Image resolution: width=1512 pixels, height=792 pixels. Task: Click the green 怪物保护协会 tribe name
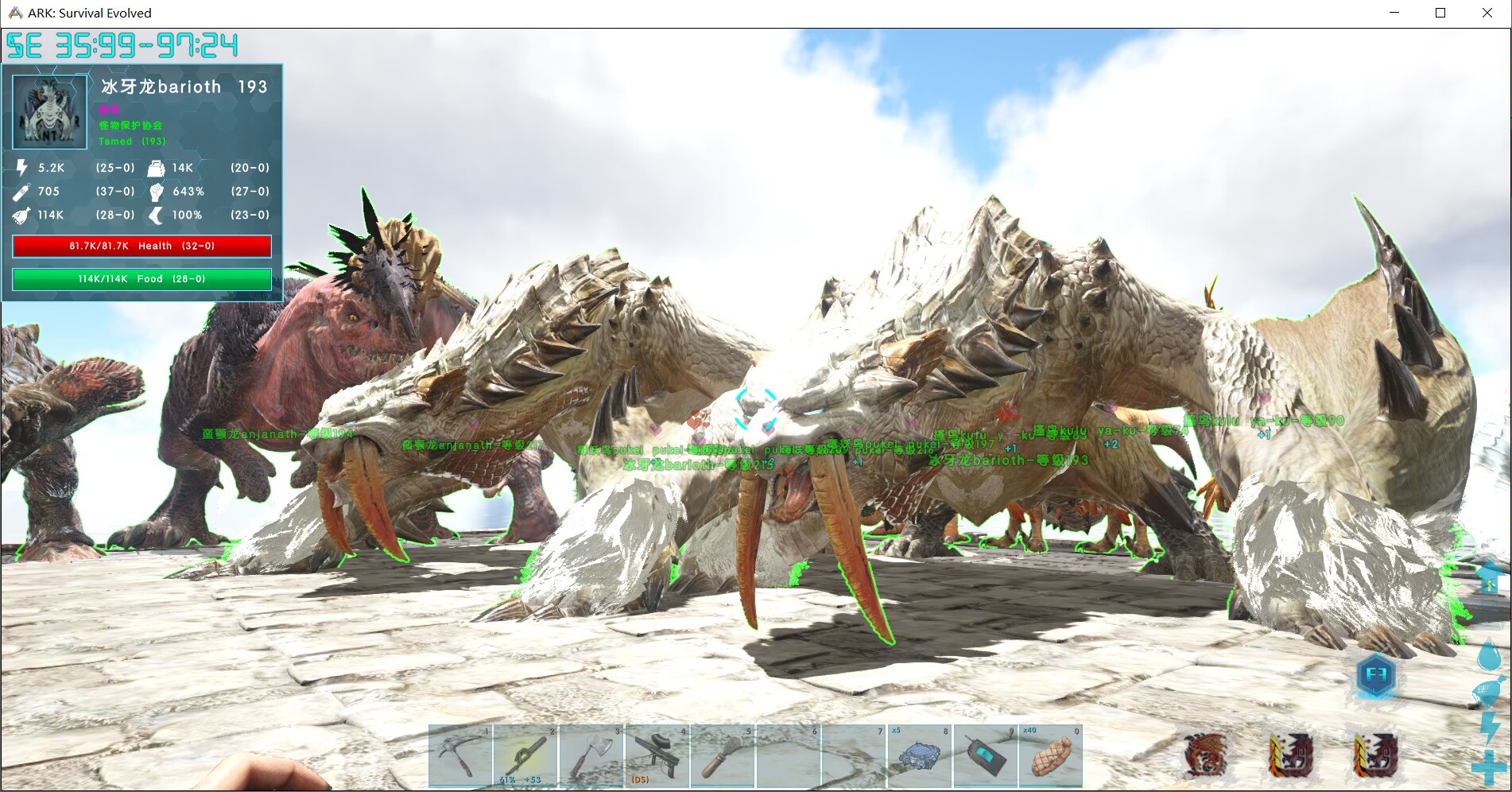click(x=130, y=126)
